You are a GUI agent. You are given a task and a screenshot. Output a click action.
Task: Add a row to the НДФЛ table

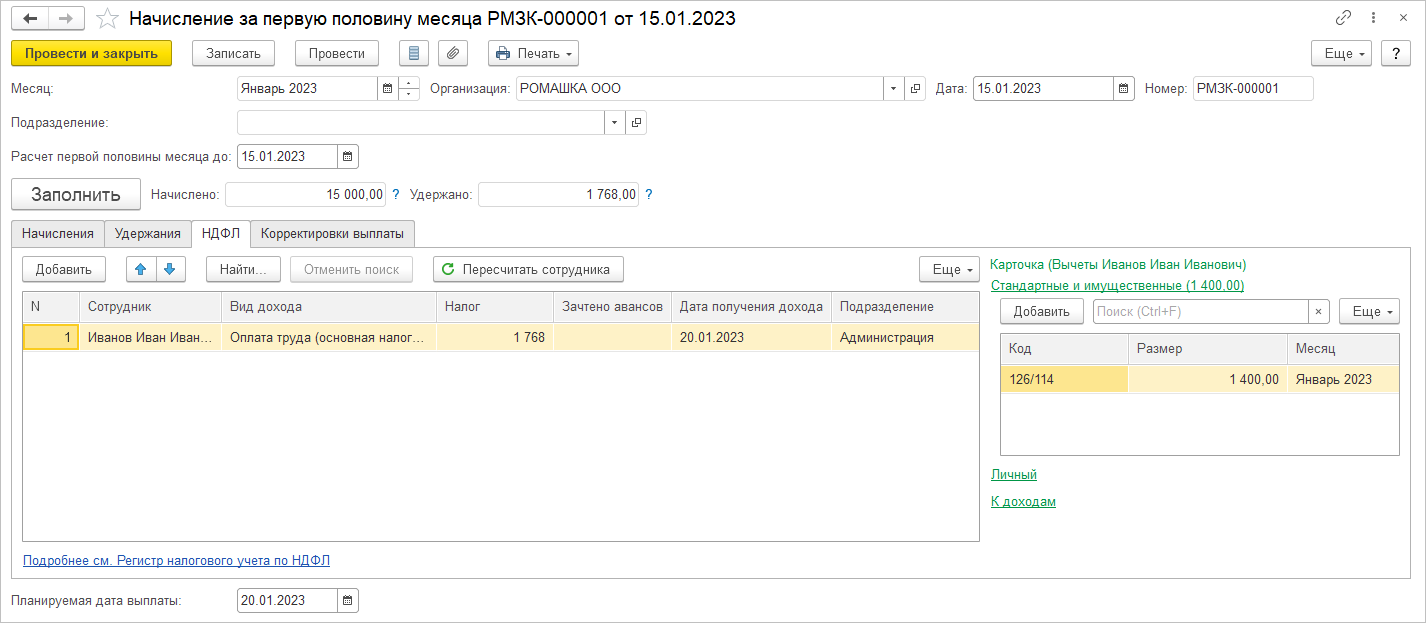coord(64,269)
